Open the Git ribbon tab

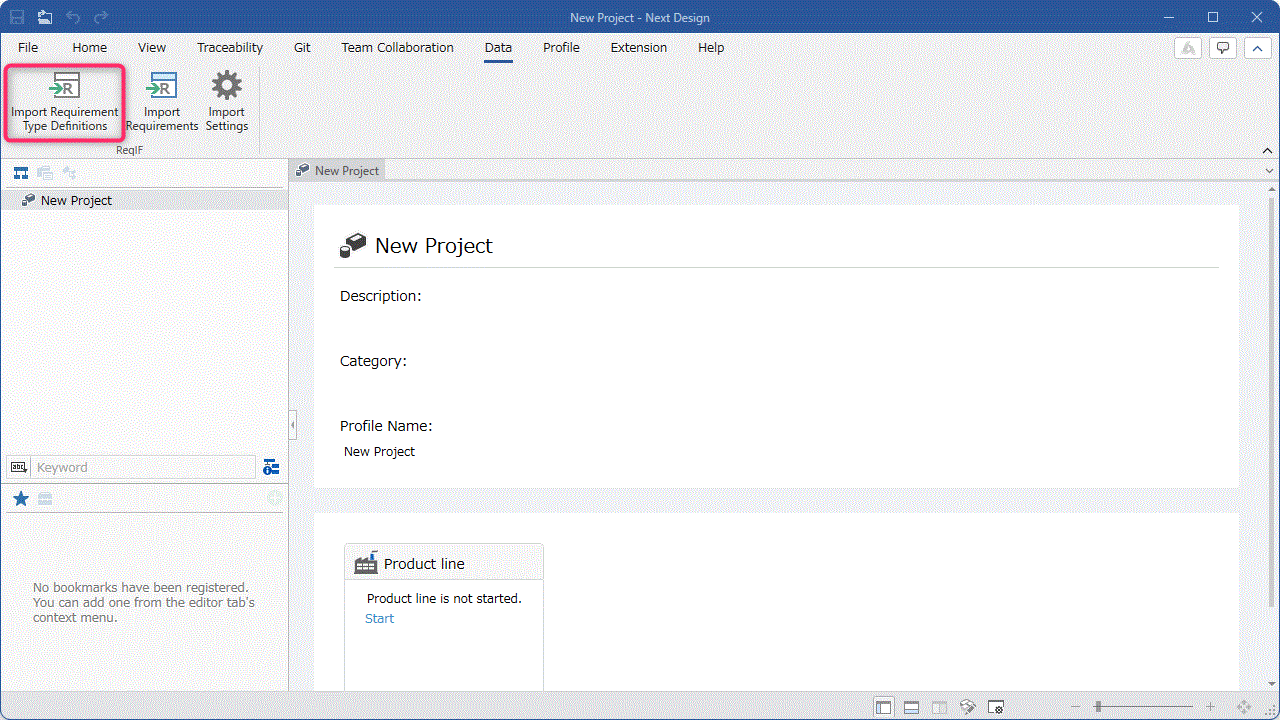[x=302, y=47]
